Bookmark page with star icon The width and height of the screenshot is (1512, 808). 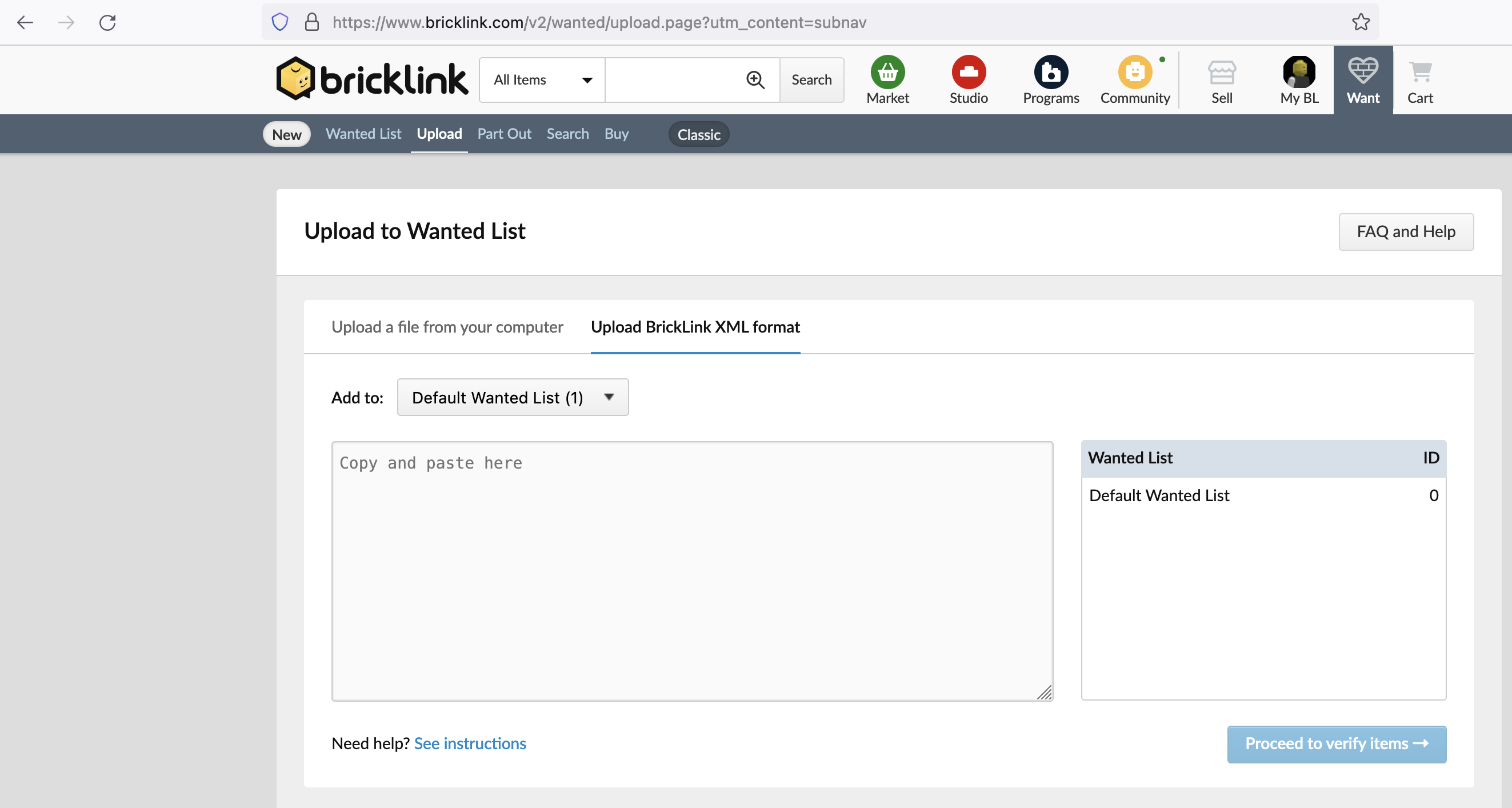[x=1361, y=22]
